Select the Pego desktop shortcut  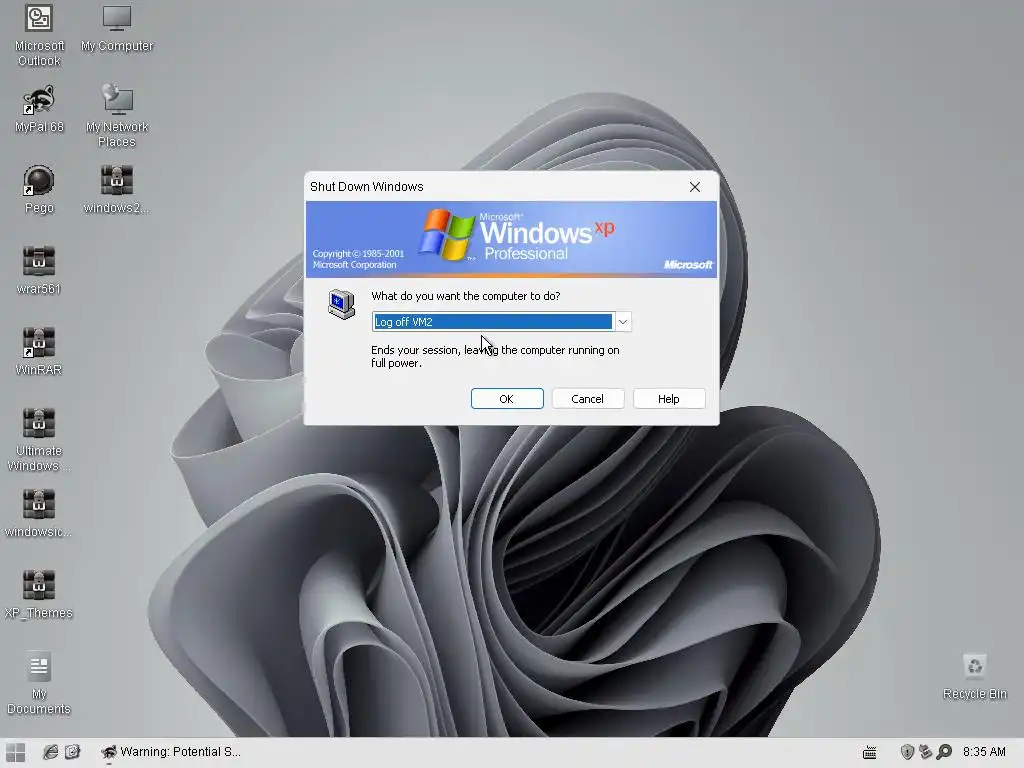(39, 189)
